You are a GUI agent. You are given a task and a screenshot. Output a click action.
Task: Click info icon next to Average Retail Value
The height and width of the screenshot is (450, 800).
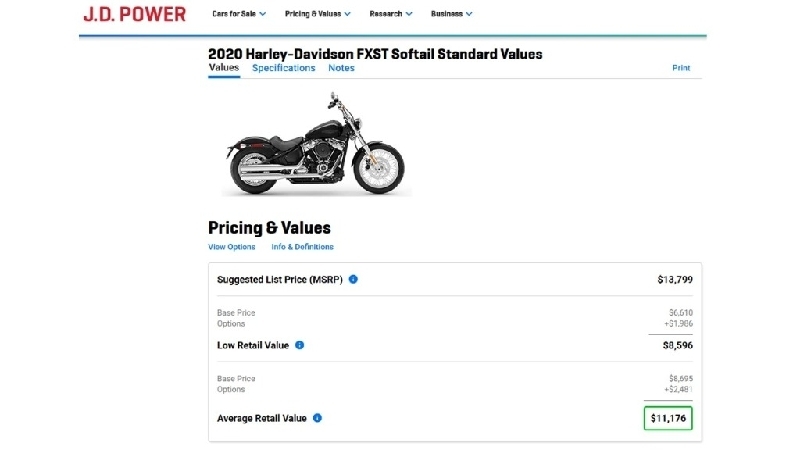pyautogui.click(x=317, y=418)
